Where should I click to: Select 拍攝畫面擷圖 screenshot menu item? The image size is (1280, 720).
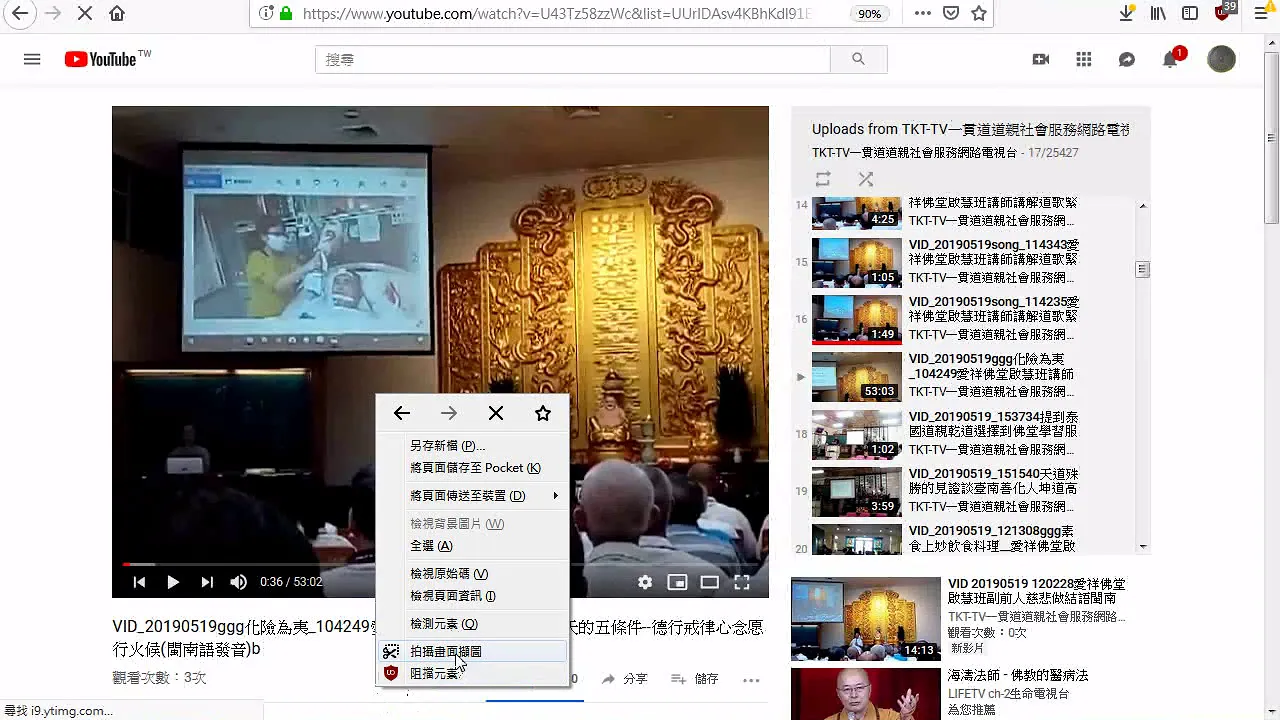point(472,652)
